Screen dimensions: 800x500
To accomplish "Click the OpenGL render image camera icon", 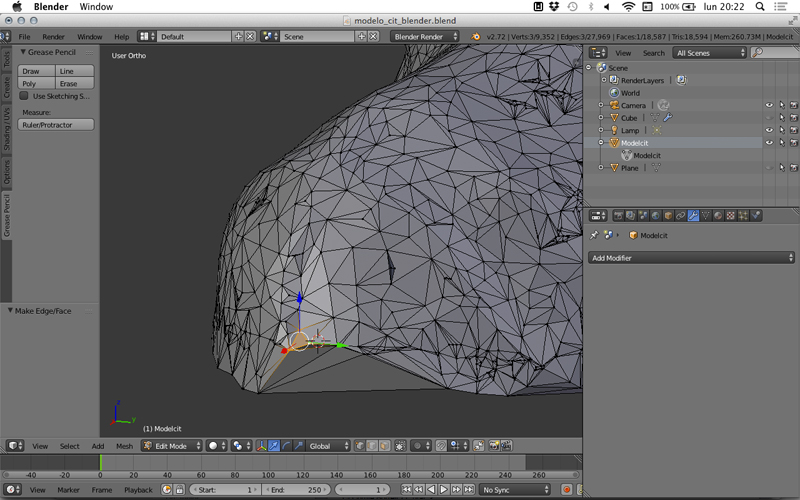I will coord(493,446).
